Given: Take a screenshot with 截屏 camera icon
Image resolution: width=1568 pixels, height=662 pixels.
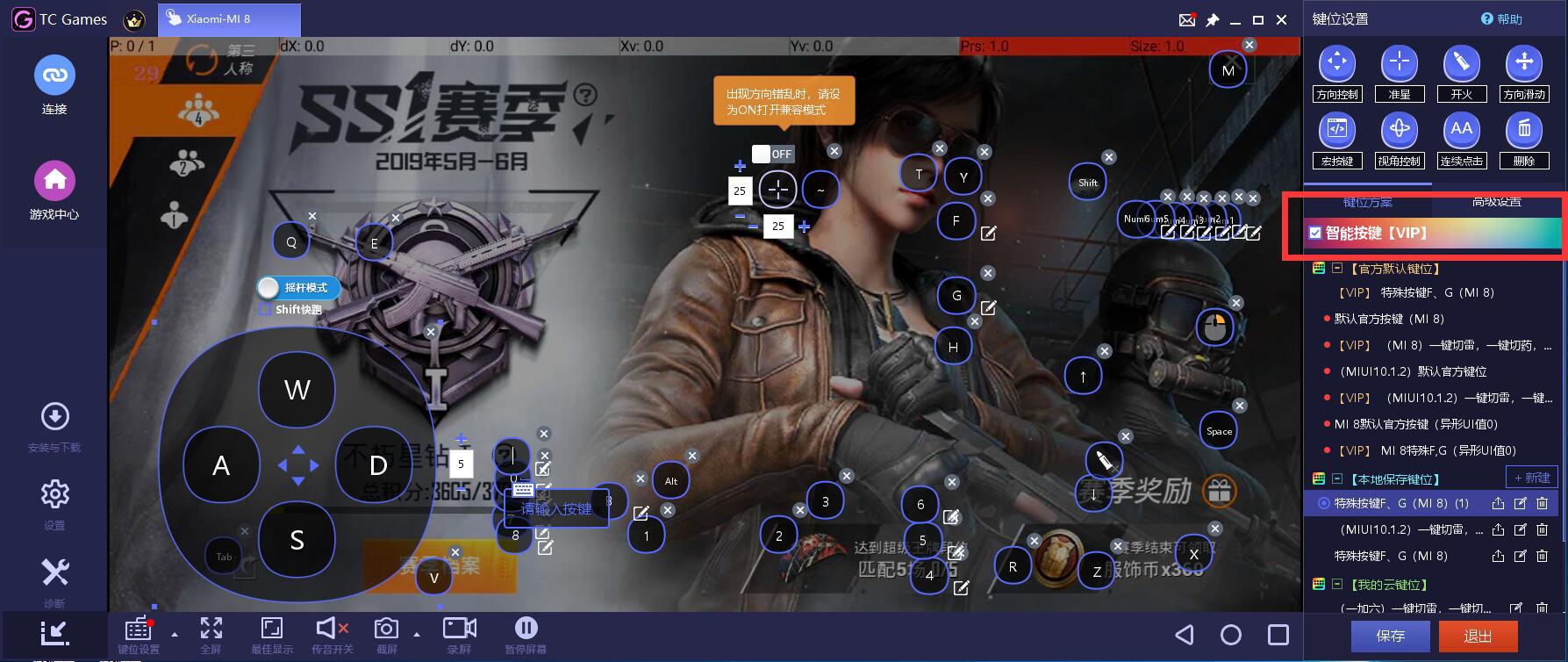Looking at the screenshot, I should coord(386,629).
